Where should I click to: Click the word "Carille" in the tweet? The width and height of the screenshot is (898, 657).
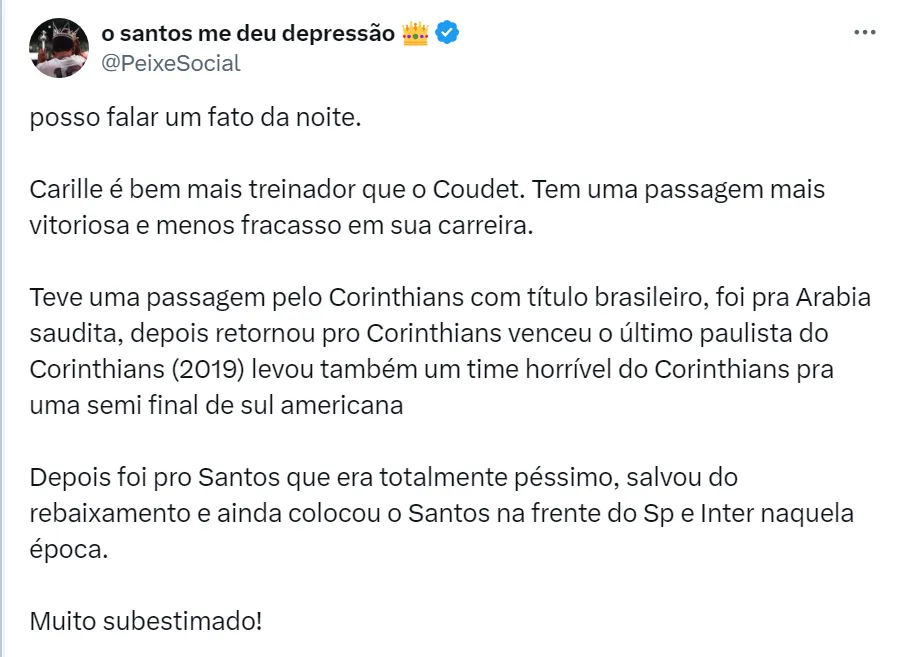(x=64, y=190)
